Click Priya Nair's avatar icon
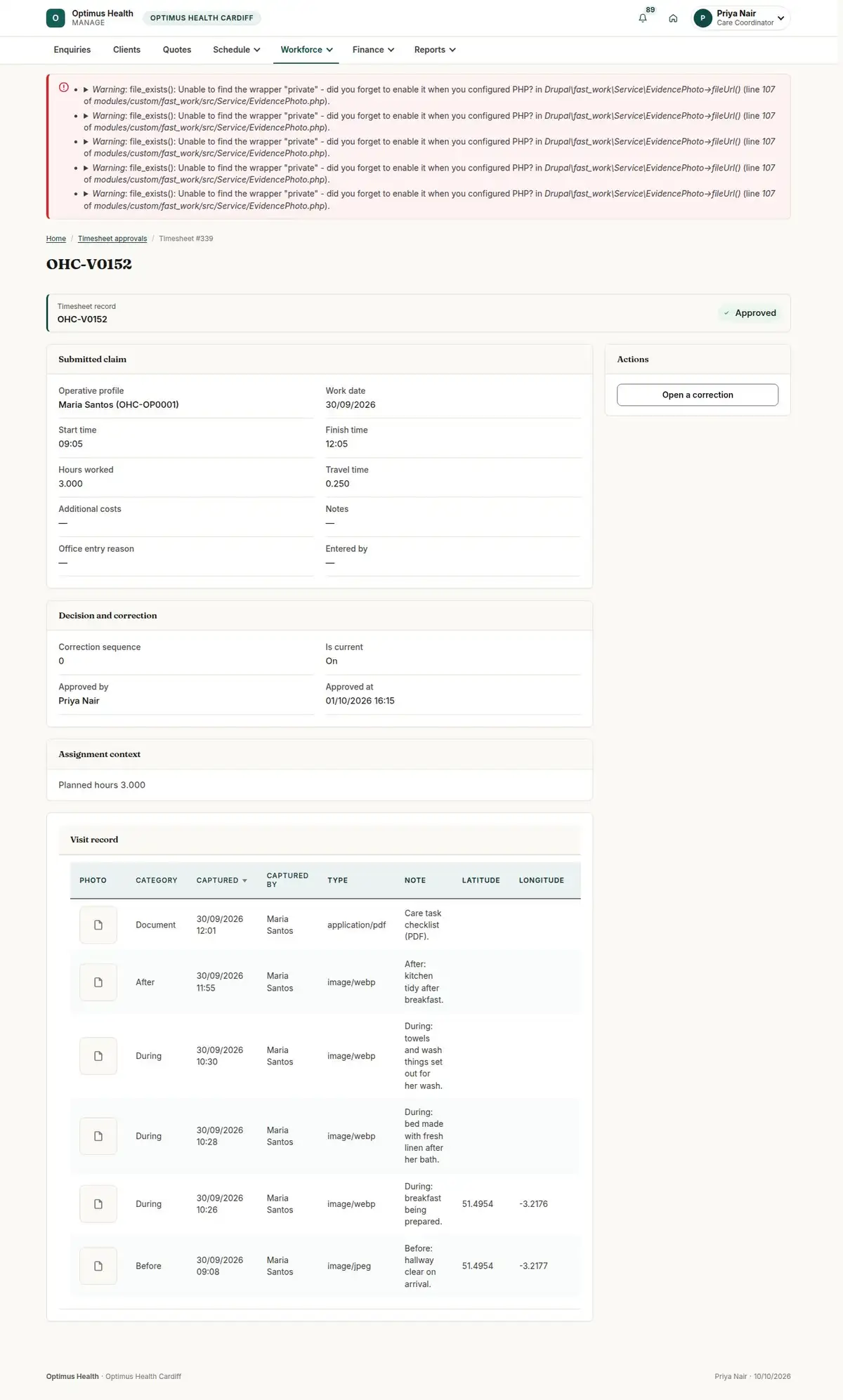 702,18
